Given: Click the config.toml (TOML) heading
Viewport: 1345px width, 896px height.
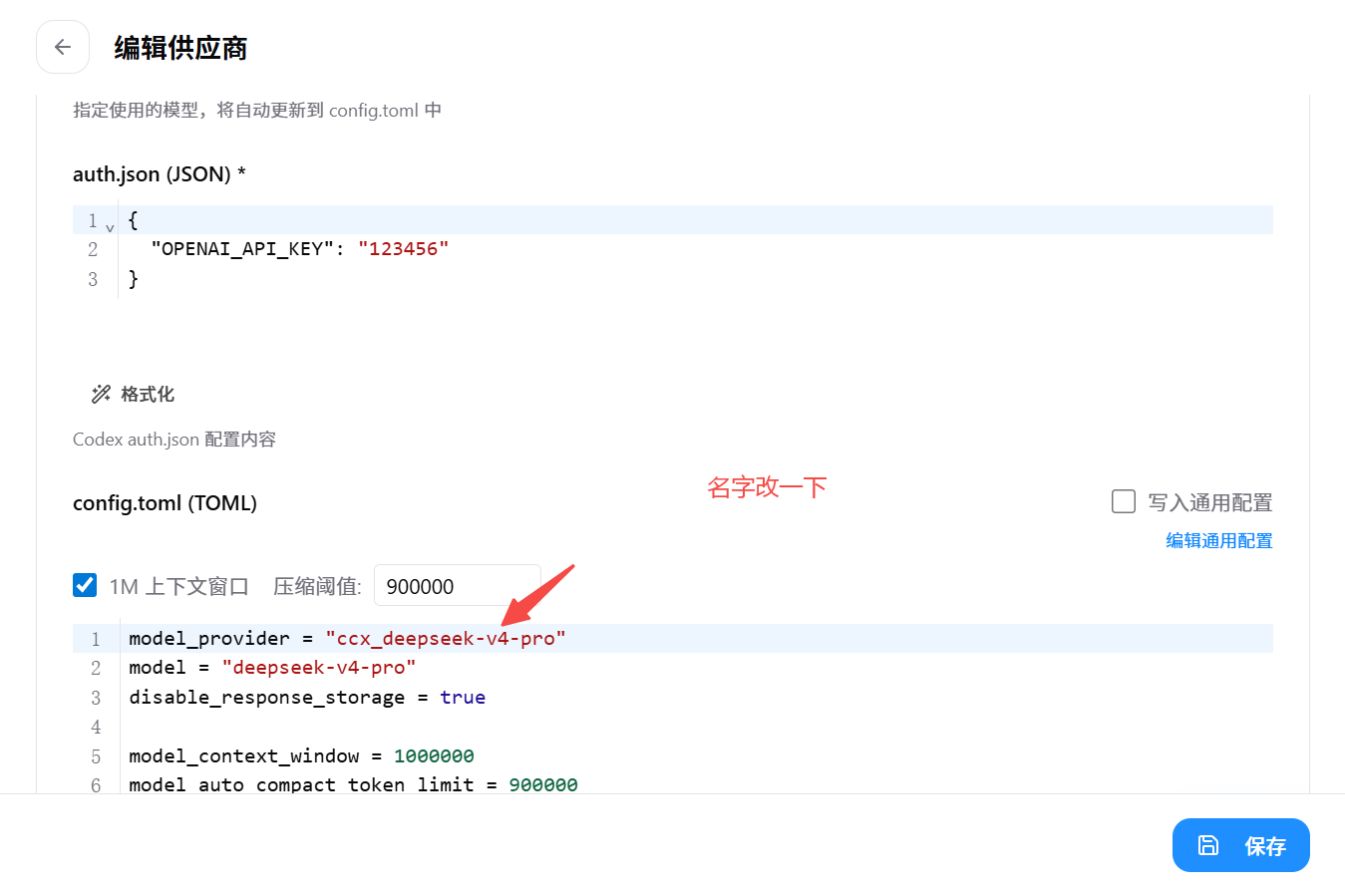Looking at the screenshot, I should [165, 503].
